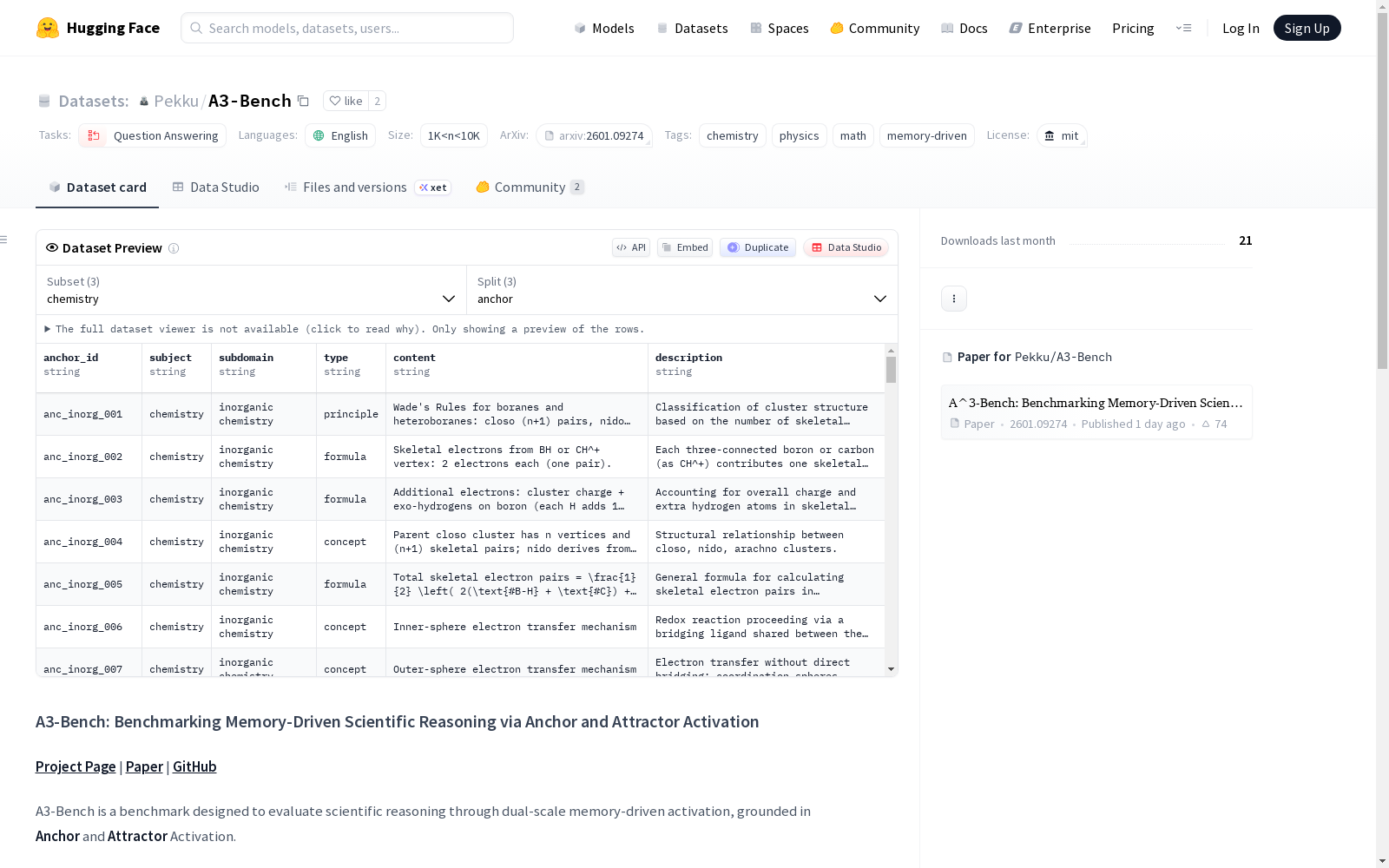Open the three-dot options menu in sidebar
Viewport: 1389px width, 868px height.
pyautogui.click(x=954, y=299)
